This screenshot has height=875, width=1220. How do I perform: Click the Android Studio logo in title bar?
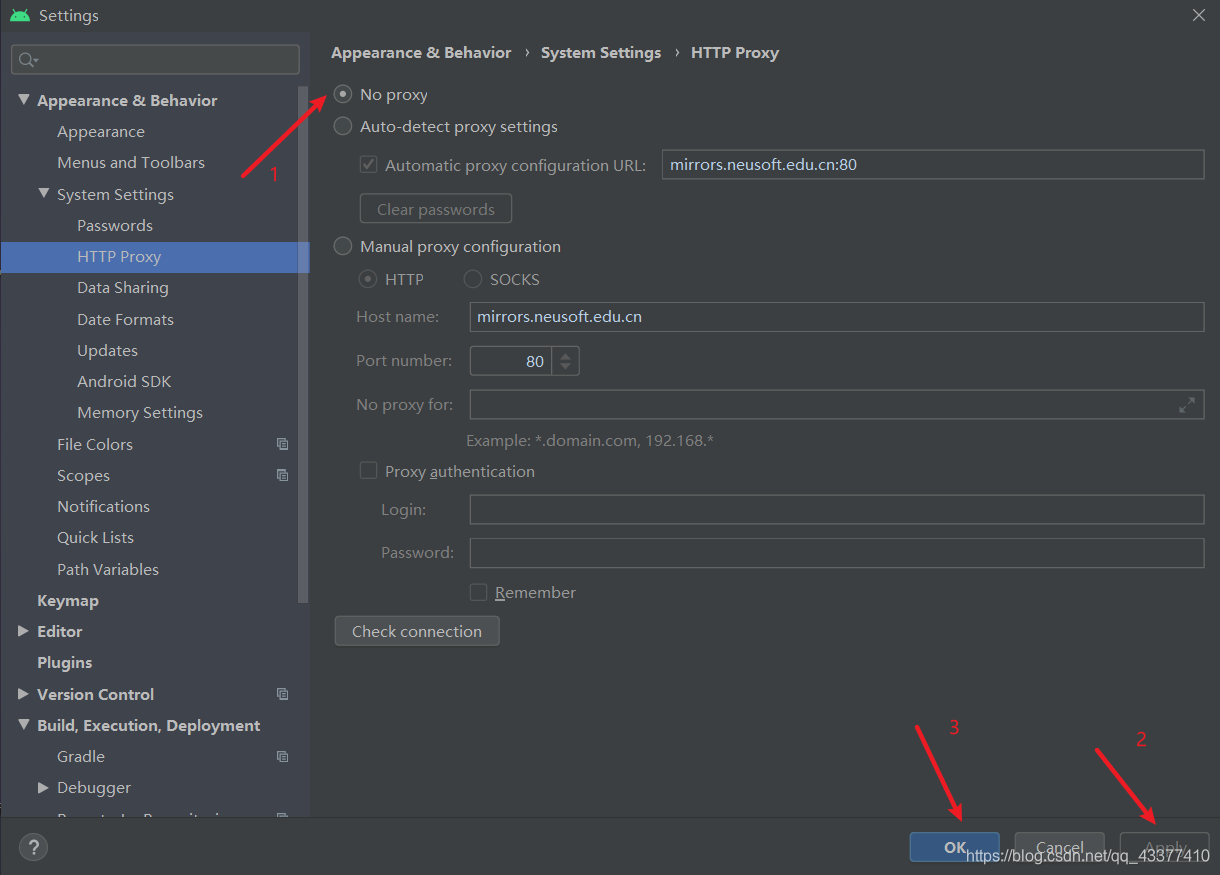(19, 15)
